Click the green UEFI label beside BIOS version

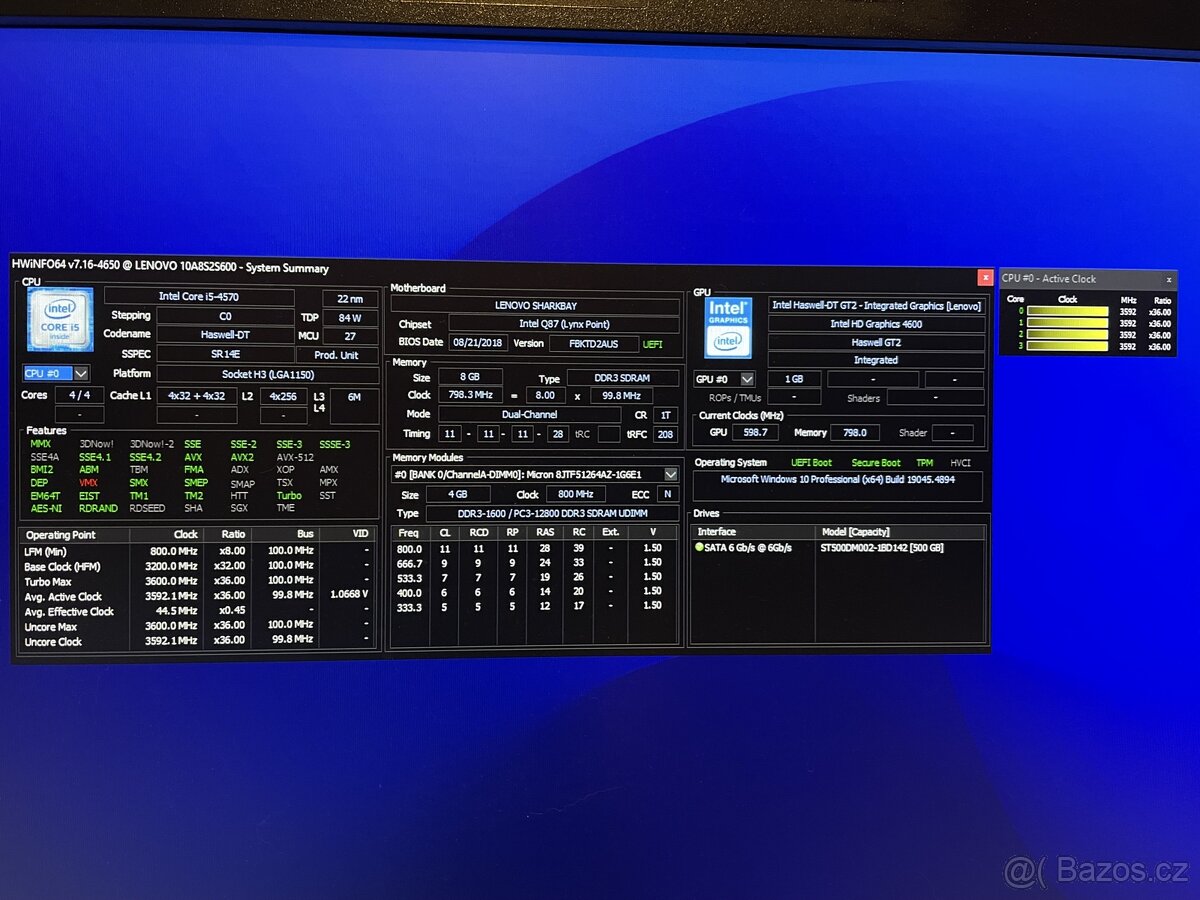655,343
